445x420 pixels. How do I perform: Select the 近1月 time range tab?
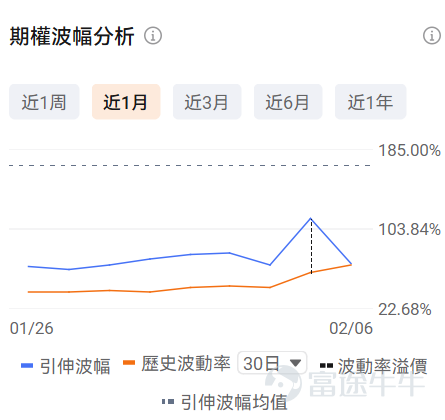pyautogui.click(x=126, y=102)
